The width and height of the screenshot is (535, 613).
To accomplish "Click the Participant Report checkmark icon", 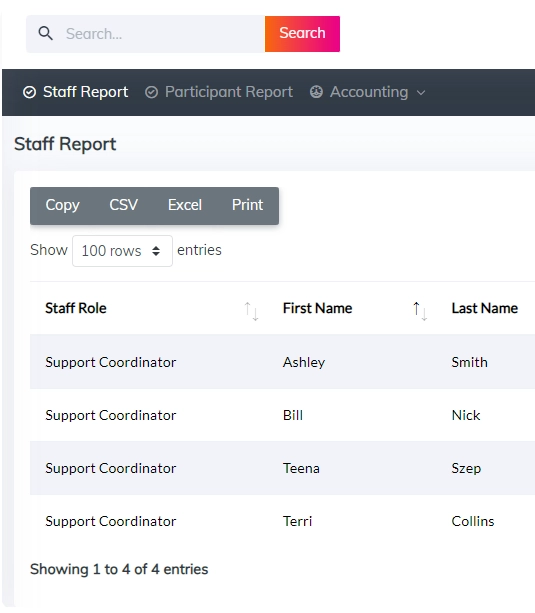I will click(151, 92).
